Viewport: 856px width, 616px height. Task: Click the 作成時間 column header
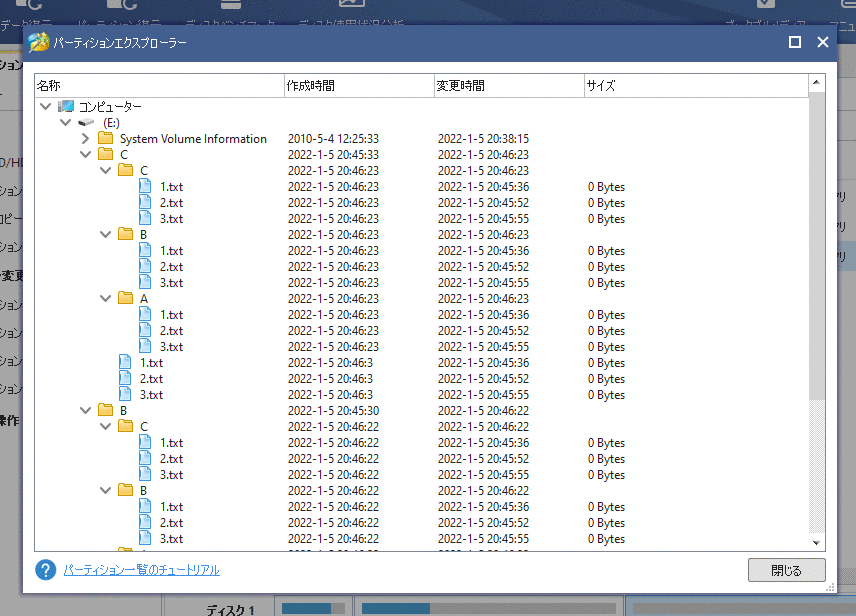tap(310, 86)
